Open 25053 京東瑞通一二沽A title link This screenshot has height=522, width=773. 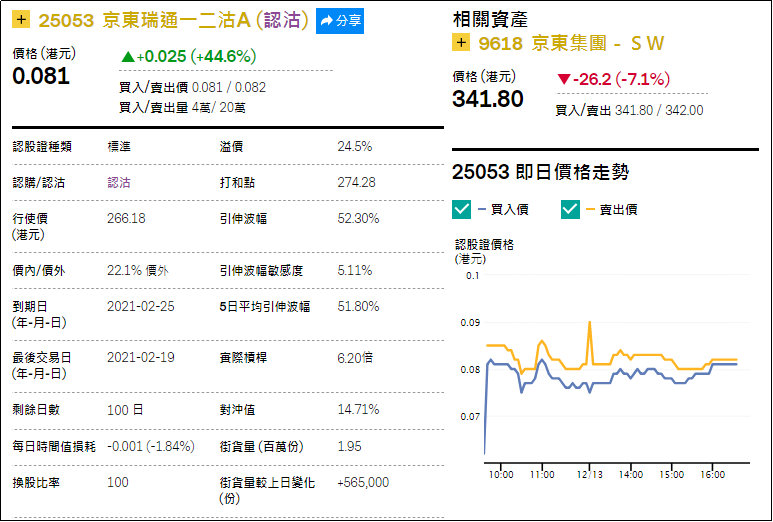(x=174, y=20)
